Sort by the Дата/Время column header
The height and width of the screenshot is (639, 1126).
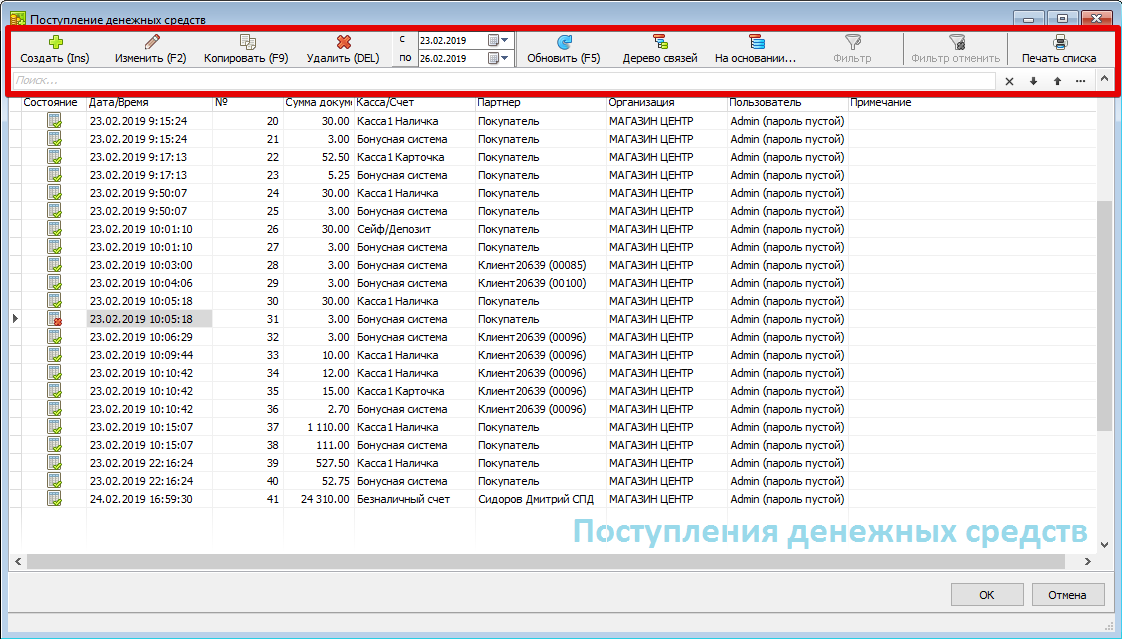pos(149,103)
